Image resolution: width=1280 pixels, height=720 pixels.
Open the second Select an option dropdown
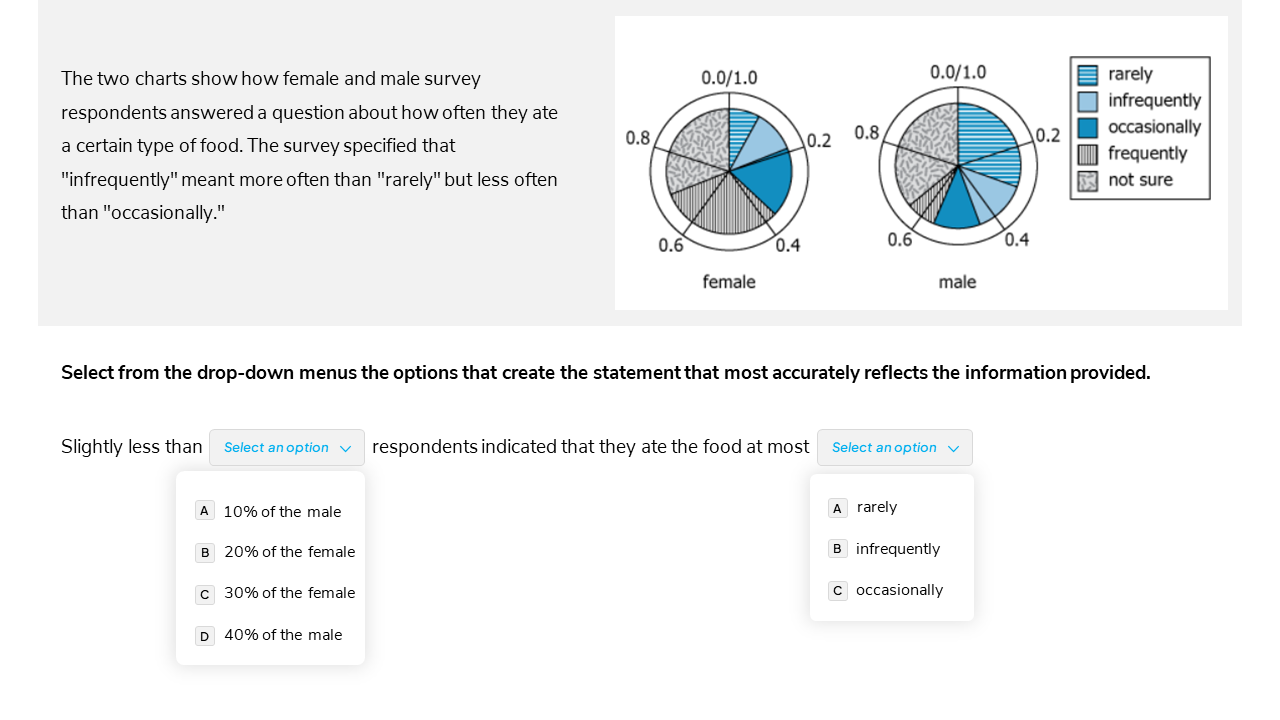point(894,447)
